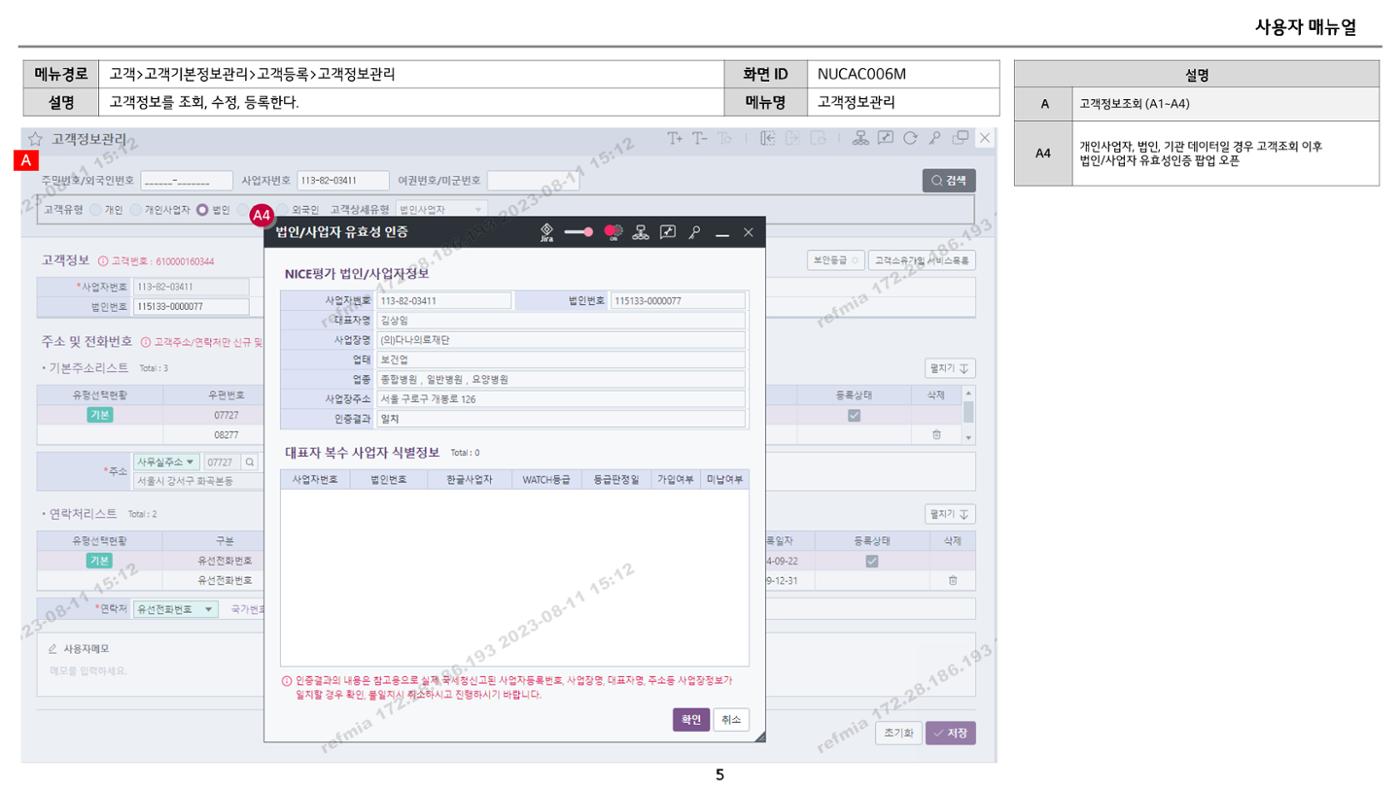Click the 미납여부 column header in popup table
Viewport: 1400px width, 788px height.
pyautogui.click(x=725, y=480)
